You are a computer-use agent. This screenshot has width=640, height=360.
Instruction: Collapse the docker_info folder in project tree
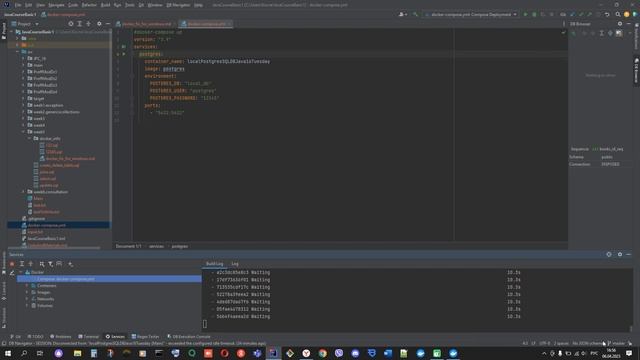pos(29,138)
